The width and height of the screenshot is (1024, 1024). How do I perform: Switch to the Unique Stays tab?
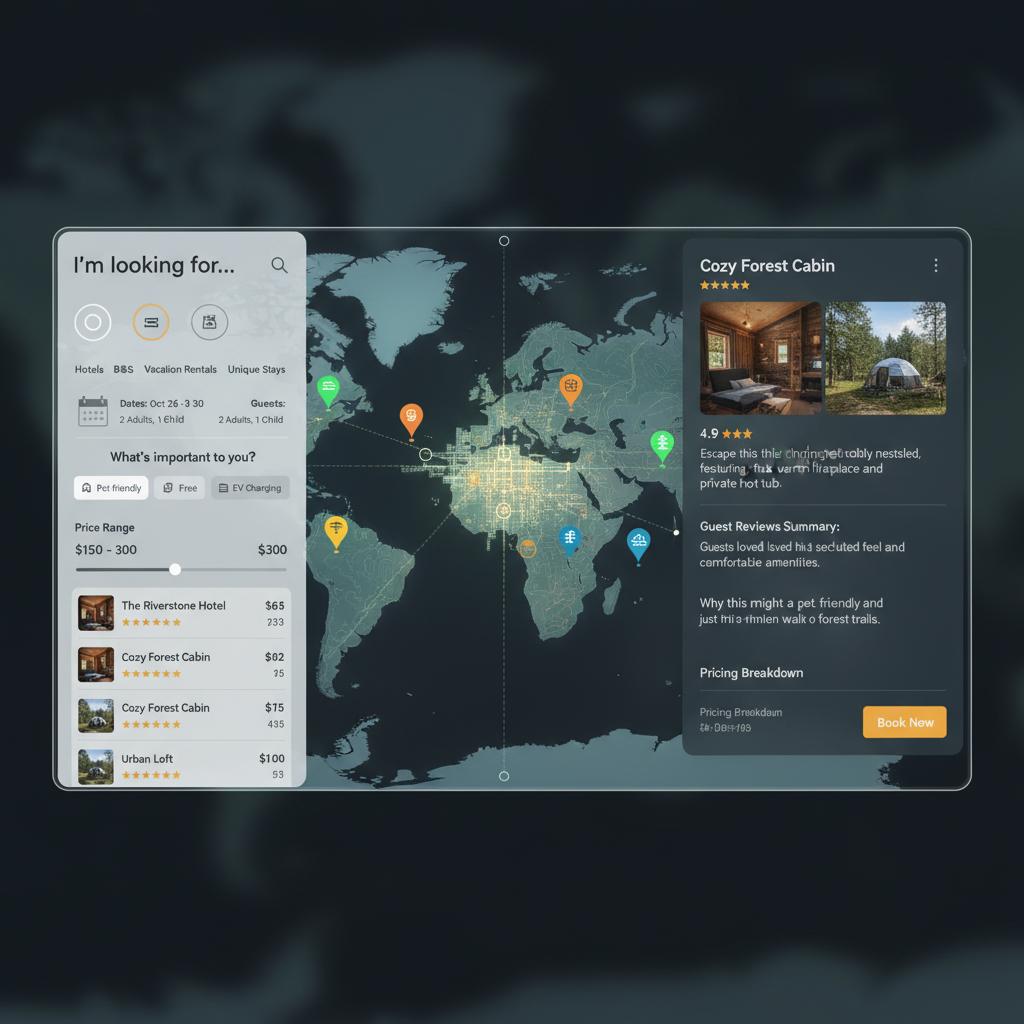[x=256, y=369]
